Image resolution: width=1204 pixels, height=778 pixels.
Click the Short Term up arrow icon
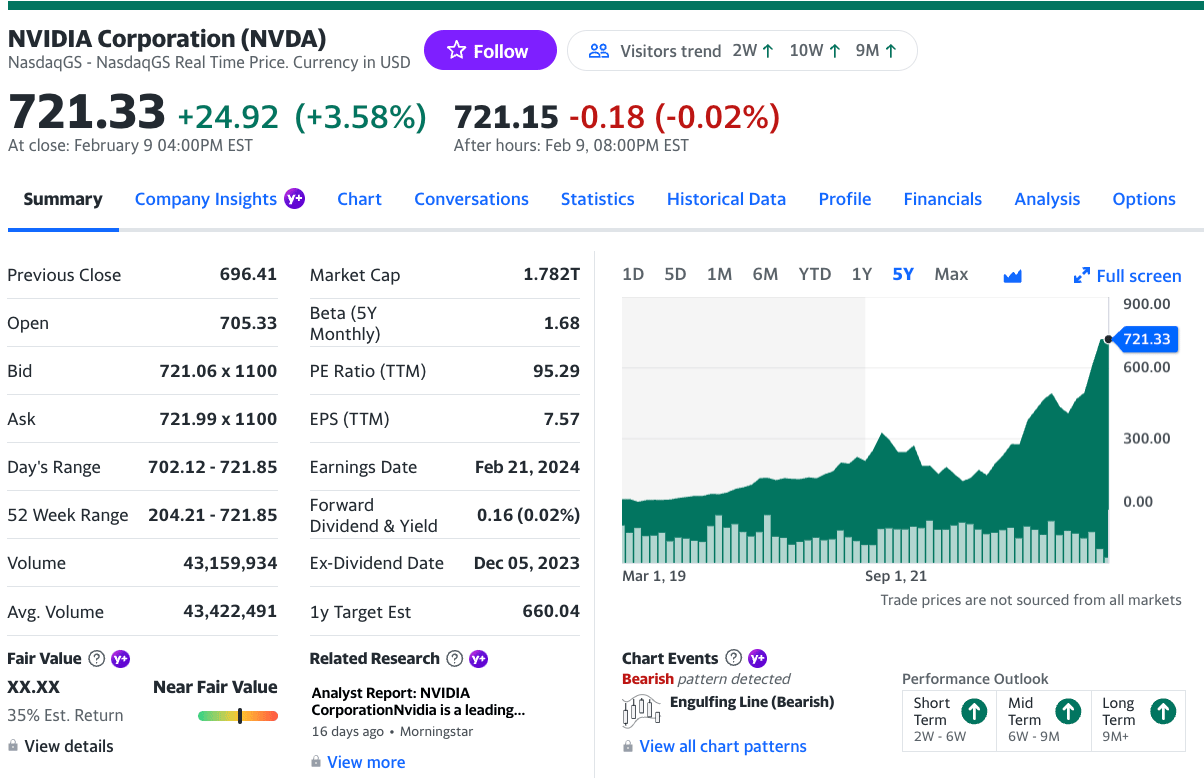pos(974,711)
